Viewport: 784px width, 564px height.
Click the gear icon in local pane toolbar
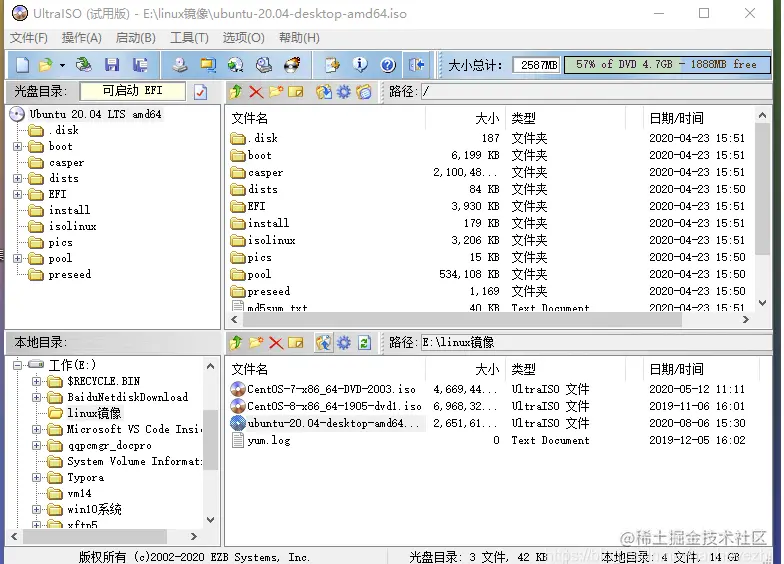pyautogui.click(x=344, y=342)
